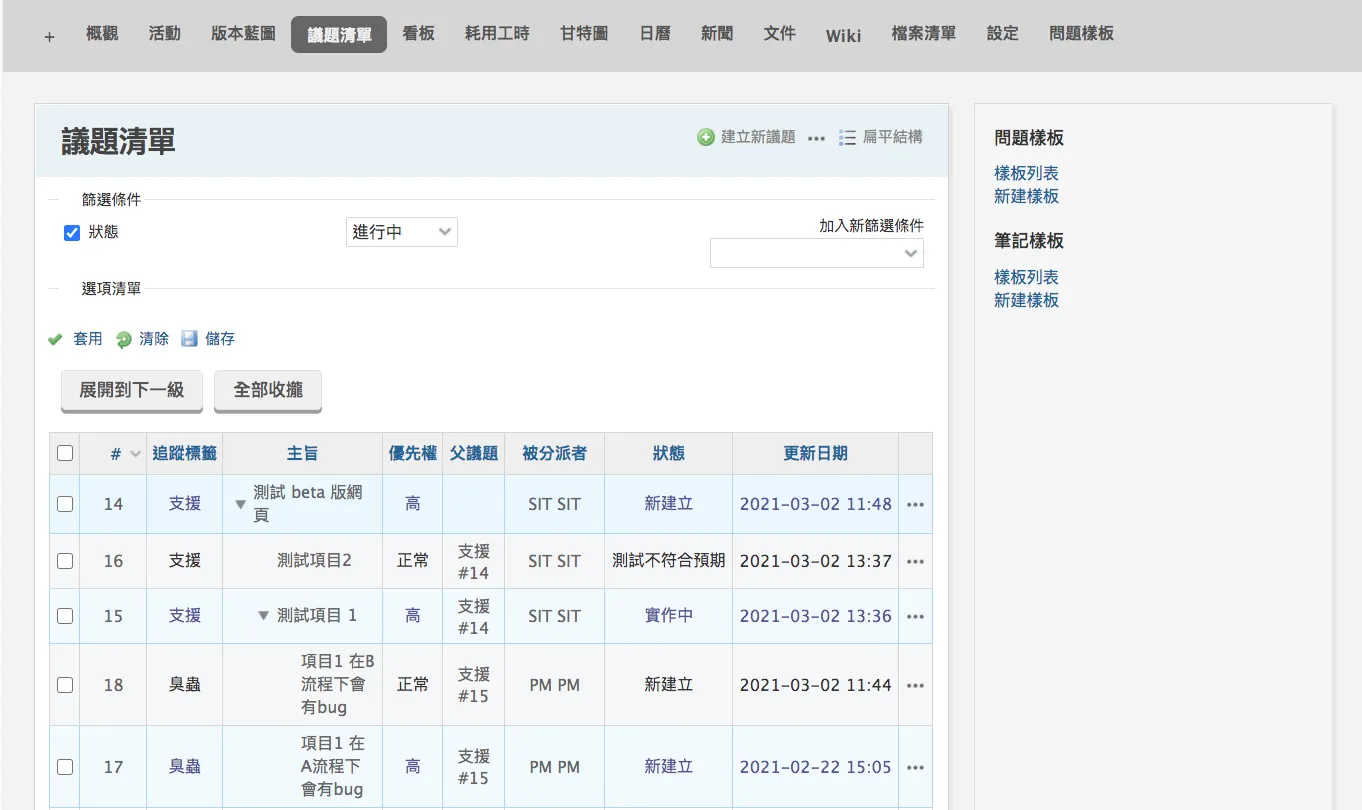Click the 全部收攏 button
The height and width of the screenshot is (810, 1362).
tap(268, 390)
